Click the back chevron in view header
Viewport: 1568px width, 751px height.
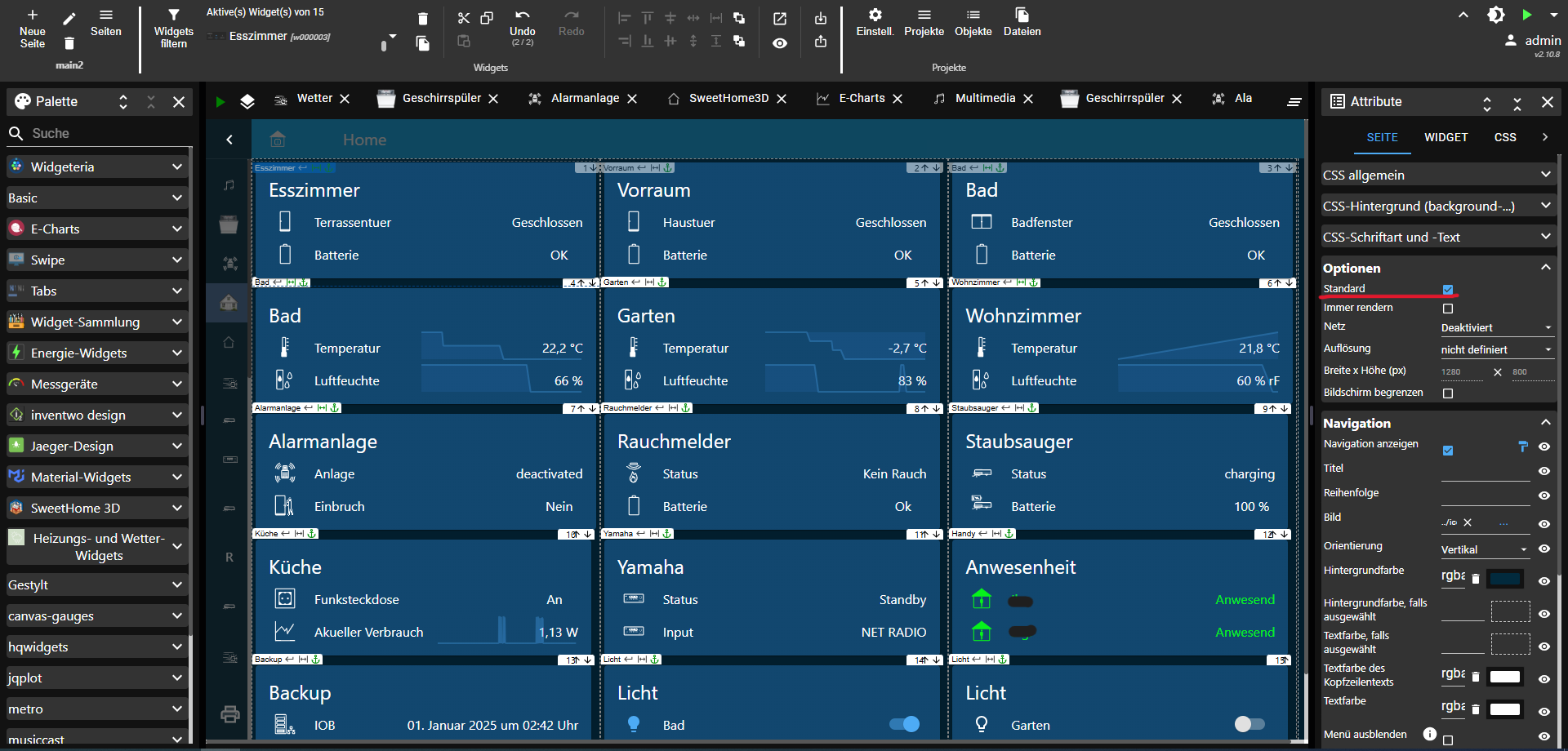pyautogui.click(x=229, y=140)
